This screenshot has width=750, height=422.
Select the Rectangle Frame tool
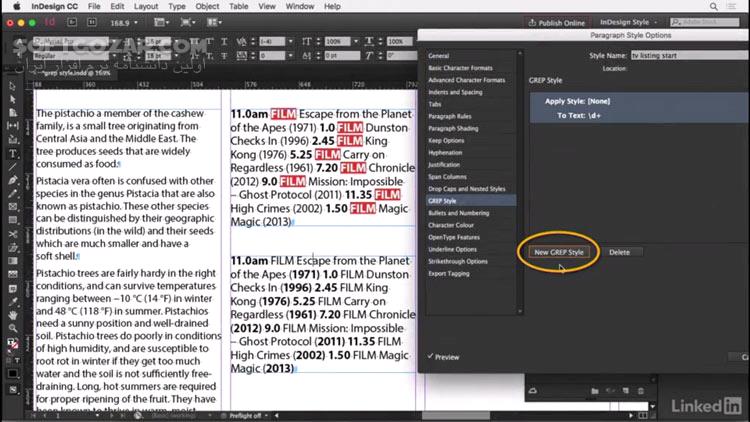[x=12, y=207]
